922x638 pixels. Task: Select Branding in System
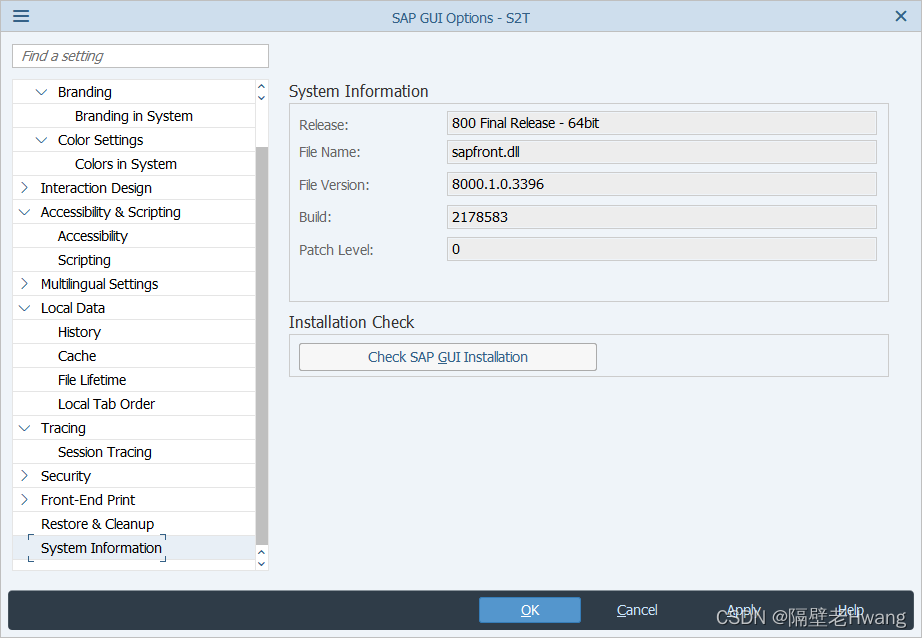[133, 116]
